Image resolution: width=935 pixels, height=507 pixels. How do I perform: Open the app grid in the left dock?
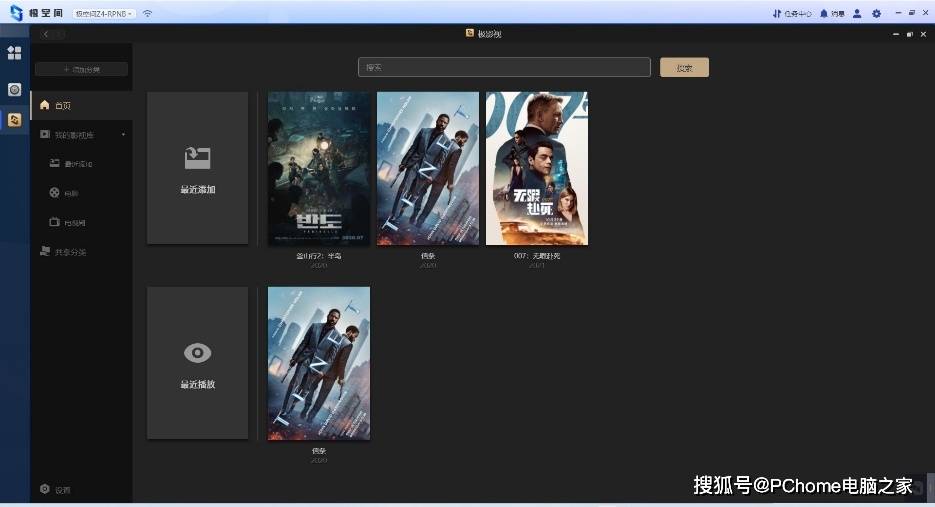coord(14,53)
